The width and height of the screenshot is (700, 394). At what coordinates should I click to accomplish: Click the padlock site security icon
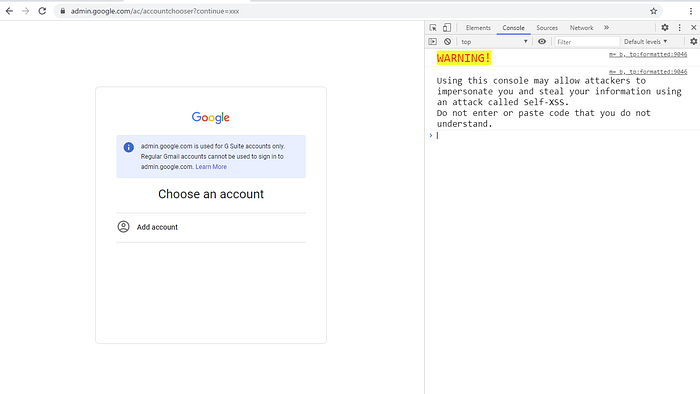pyautogui.click(x=62, y=11)
